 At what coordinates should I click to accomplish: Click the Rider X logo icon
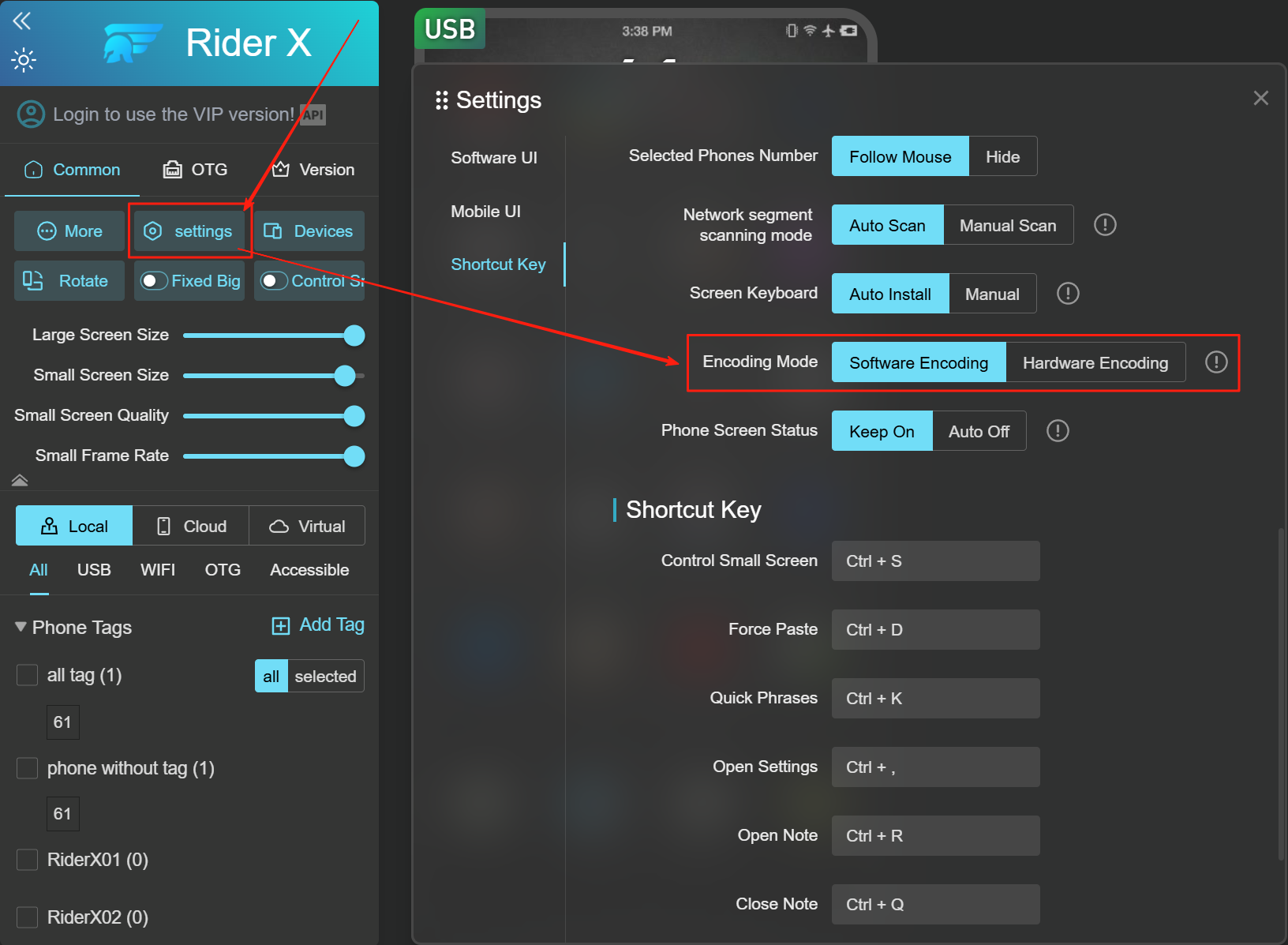pos(132,43)
